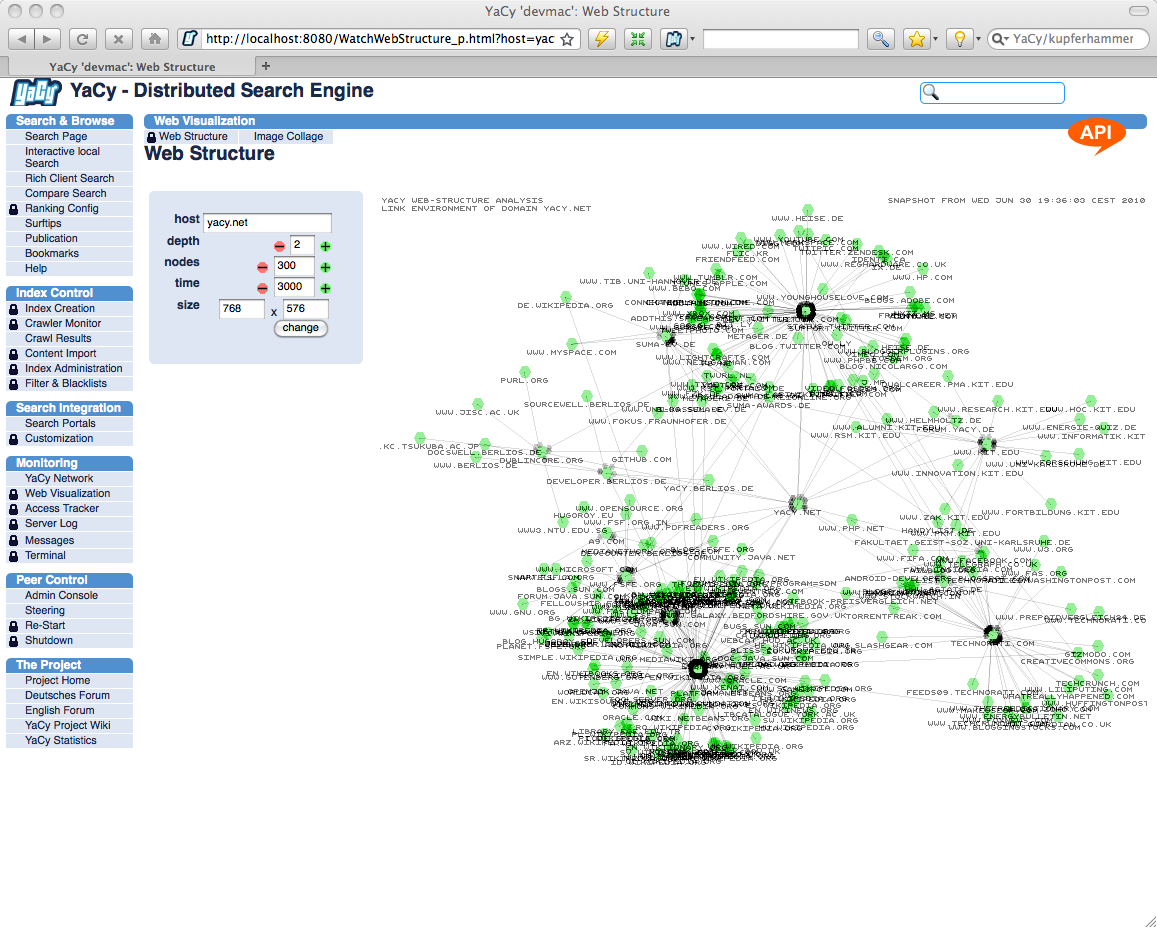Increase time with the green plus

[x=326, y=289]
